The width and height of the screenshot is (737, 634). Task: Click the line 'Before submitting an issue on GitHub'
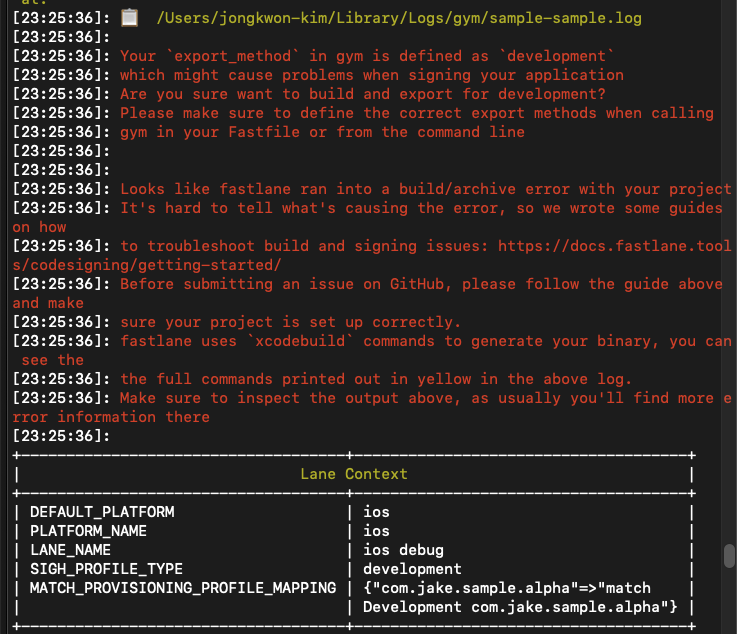tap(421, 284)
